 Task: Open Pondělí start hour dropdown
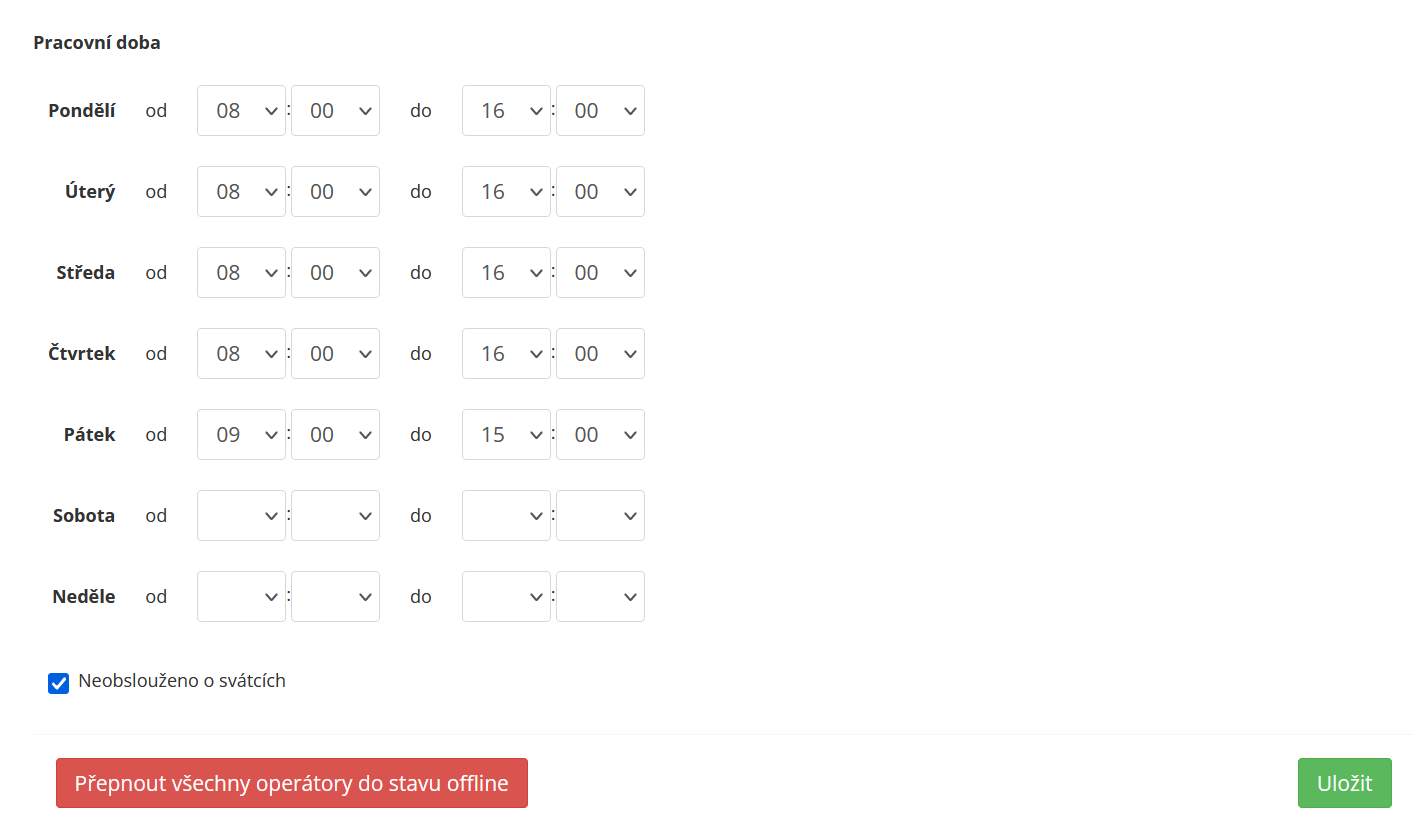tap(241, 111)
